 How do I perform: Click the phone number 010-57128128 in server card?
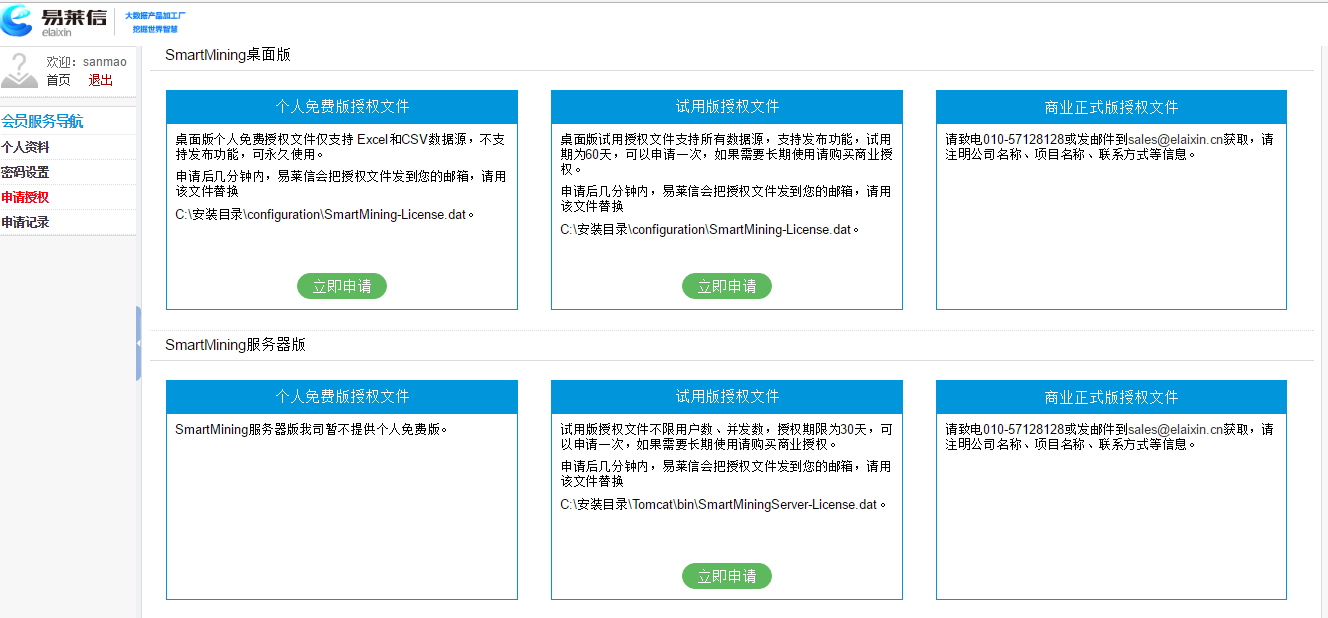(x=1024, y=429)
